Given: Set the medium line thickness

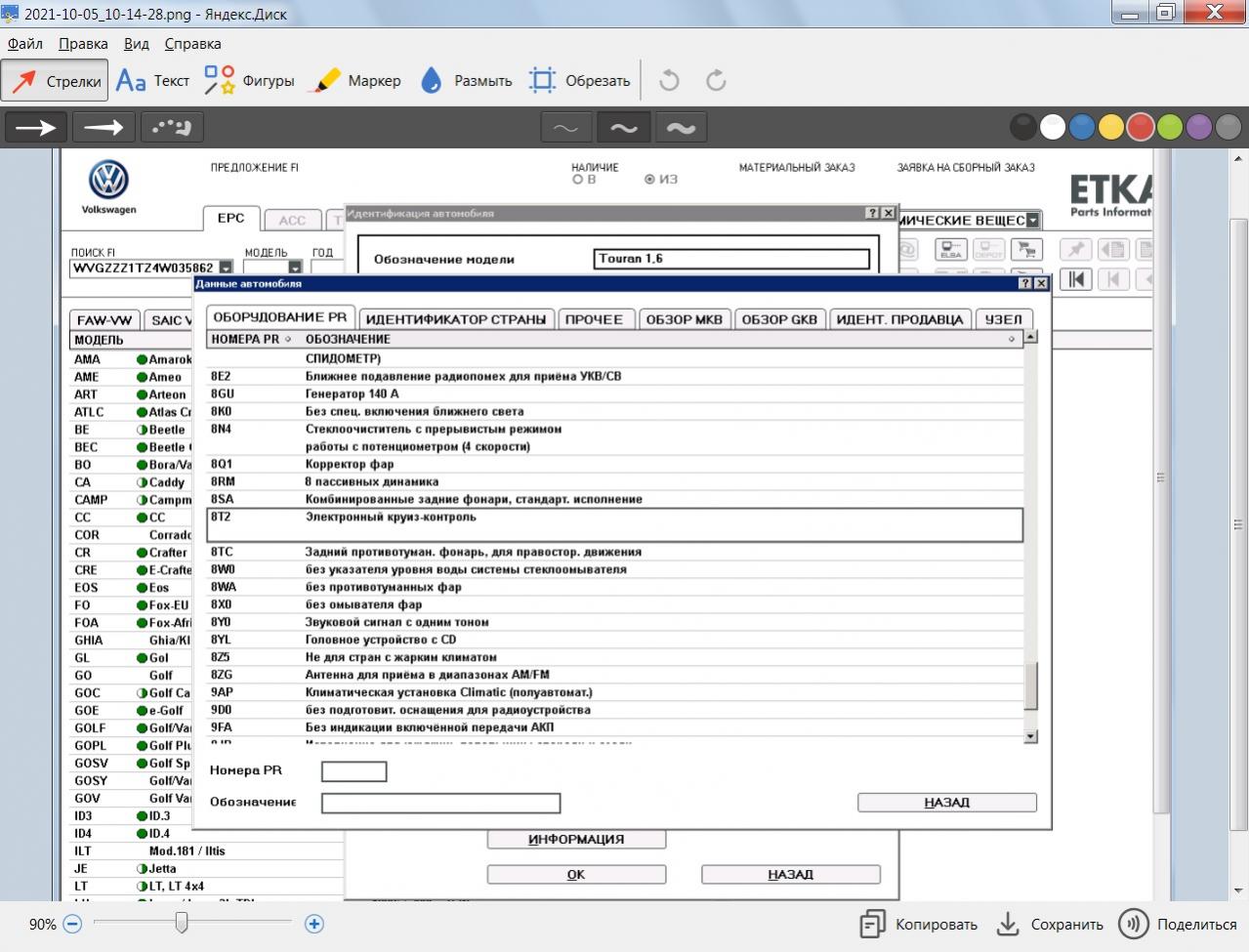Looking at the screenshot, I should pyautogui.click(x=623, y=127).
